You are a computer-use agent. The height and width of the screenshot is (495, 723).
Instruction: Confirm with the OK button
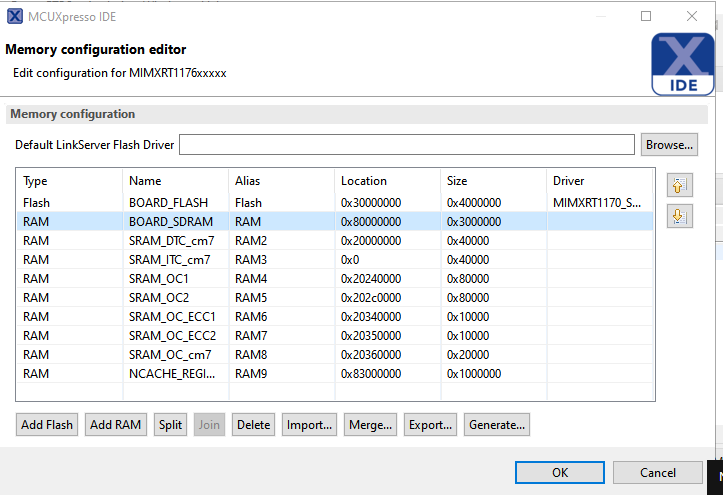click(x=560, y=473)
